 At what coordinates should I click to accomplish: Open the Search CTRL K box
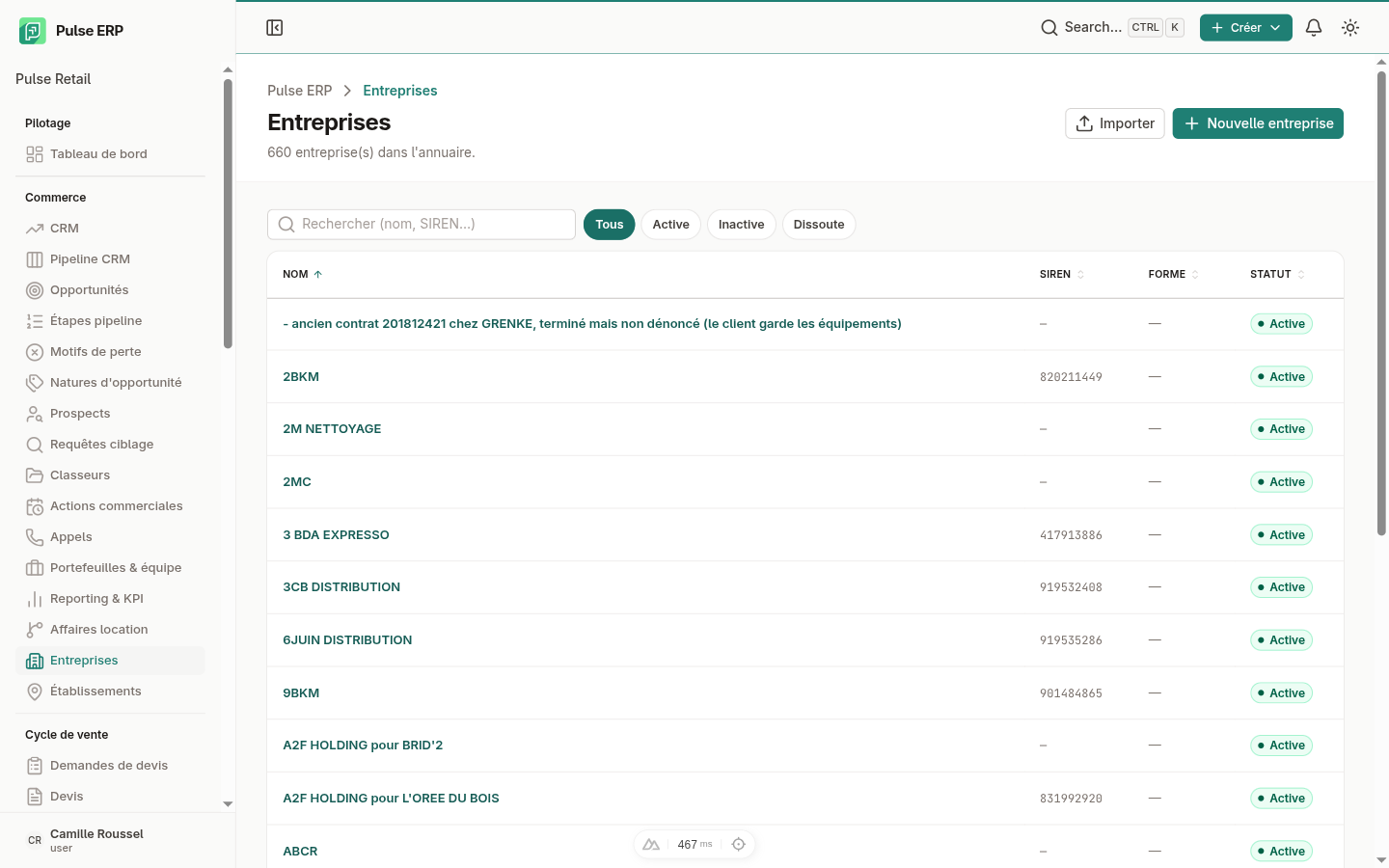[x=1112, y=28]
